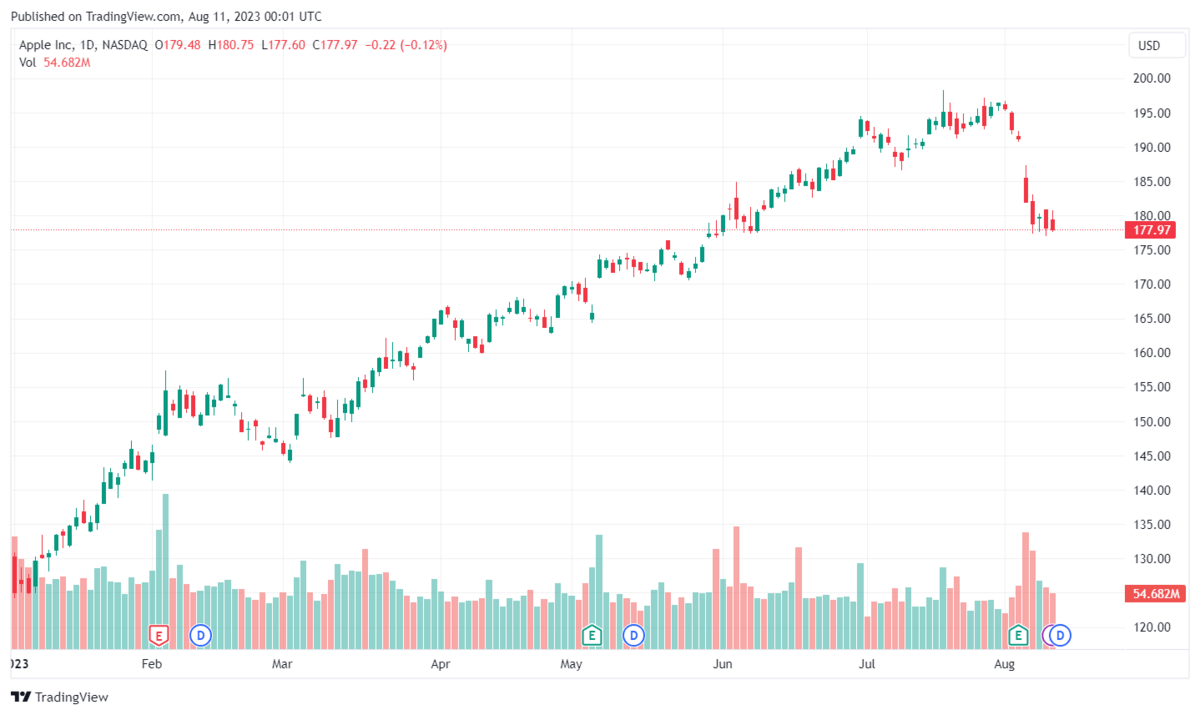Click the 200.00 price axis label
This screenshot has width=1200, height=715.
tap(1152, 79)
